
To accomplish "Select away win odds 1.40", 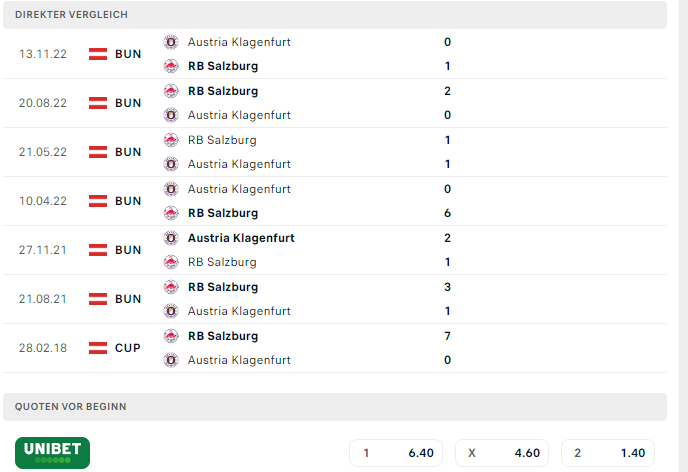I will (608, 453).
